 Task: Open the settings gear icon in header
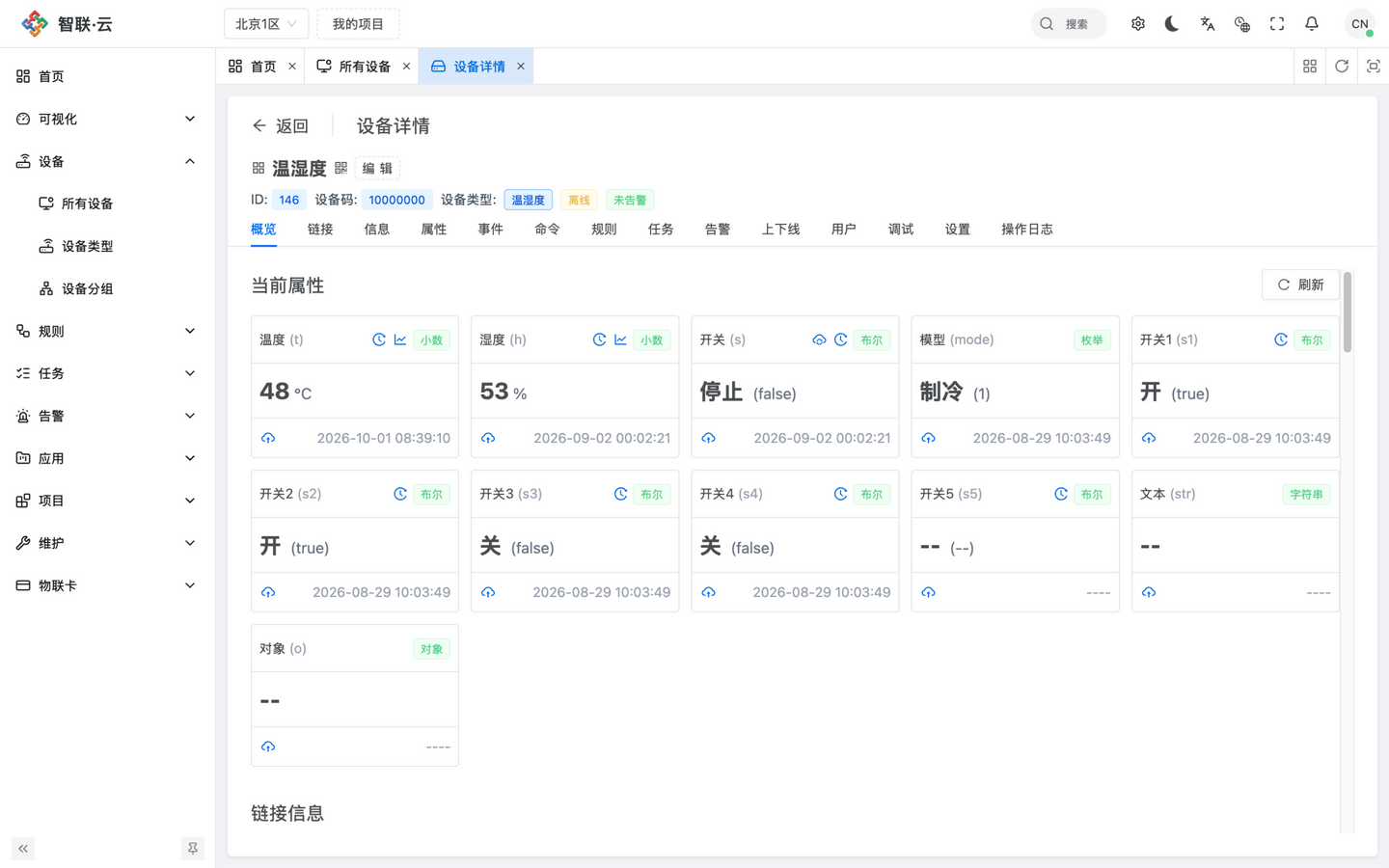(x=1138, y=24)
